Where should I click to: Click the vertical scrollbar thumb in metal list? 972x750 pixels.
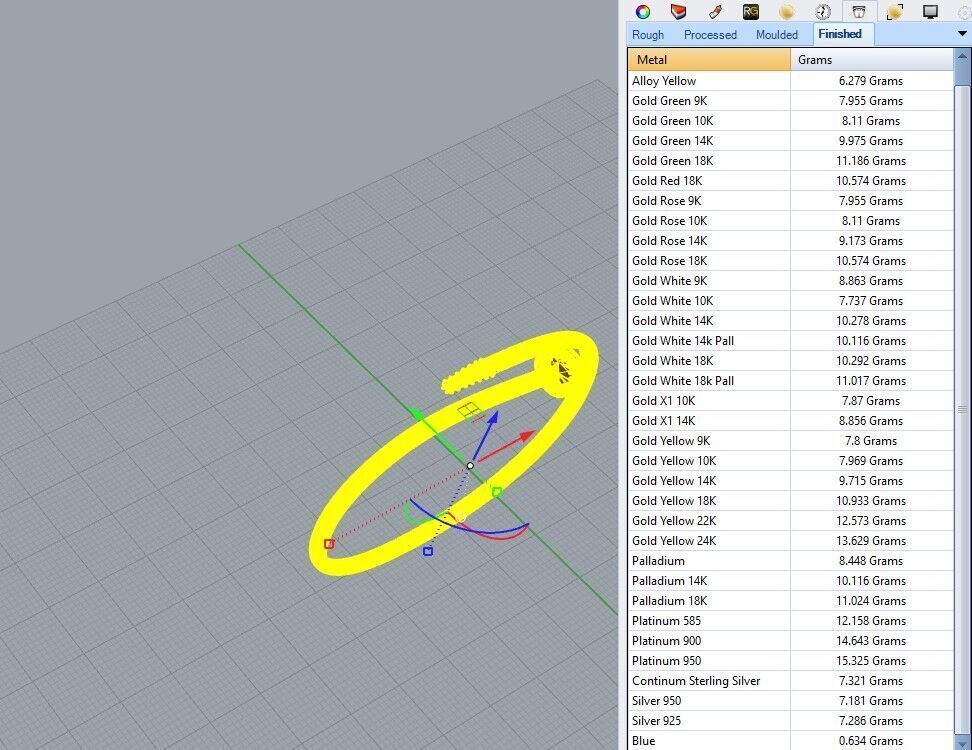tap(962, 409)
